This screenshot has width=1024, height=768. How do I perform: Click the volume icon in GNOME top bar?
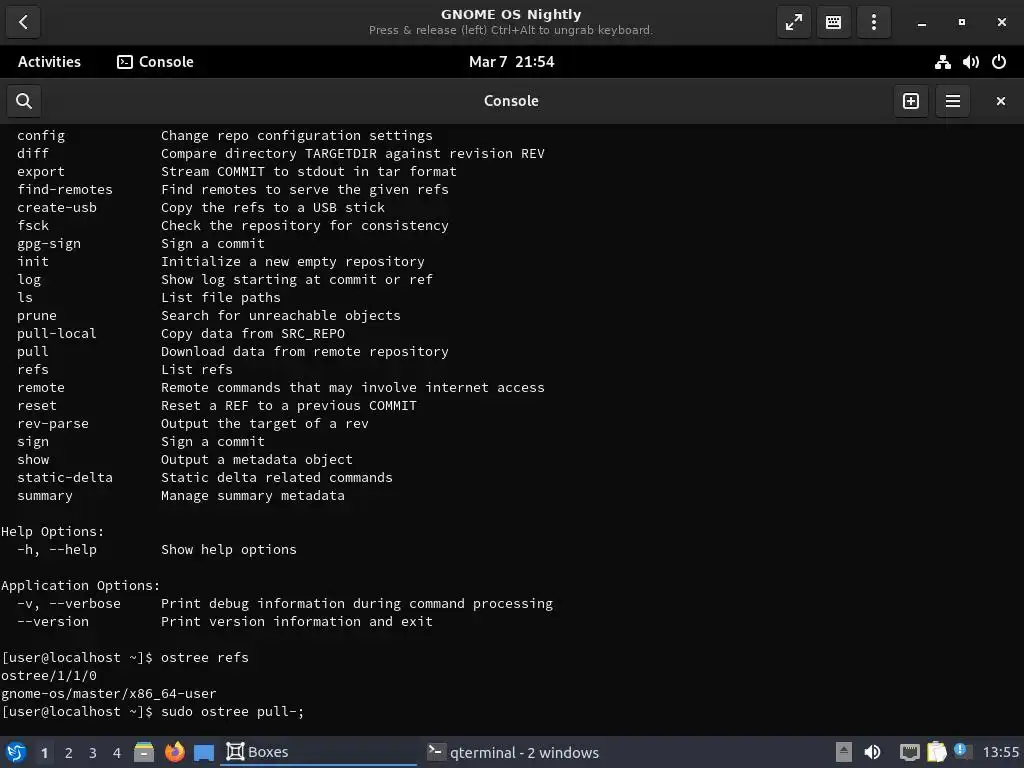(x=970, y=62)
